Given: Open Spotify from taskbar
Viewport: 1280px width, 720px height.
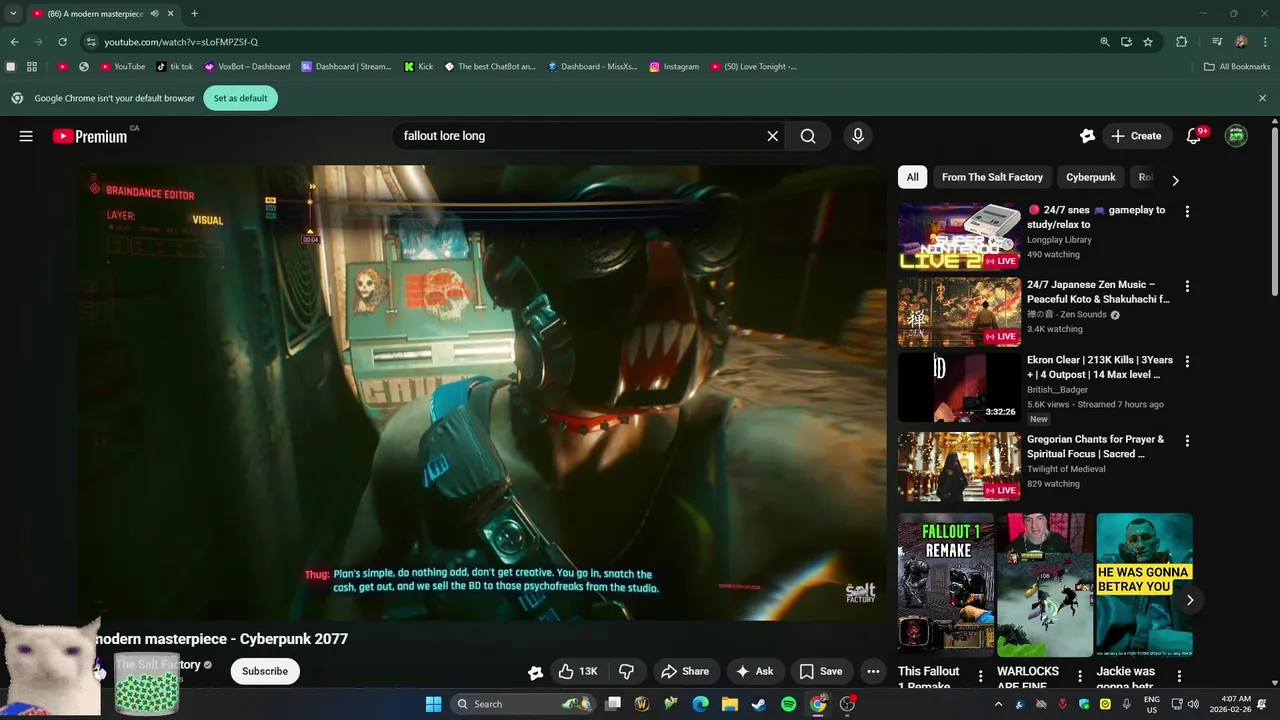Looking at the screenshot, I should 788,704.
